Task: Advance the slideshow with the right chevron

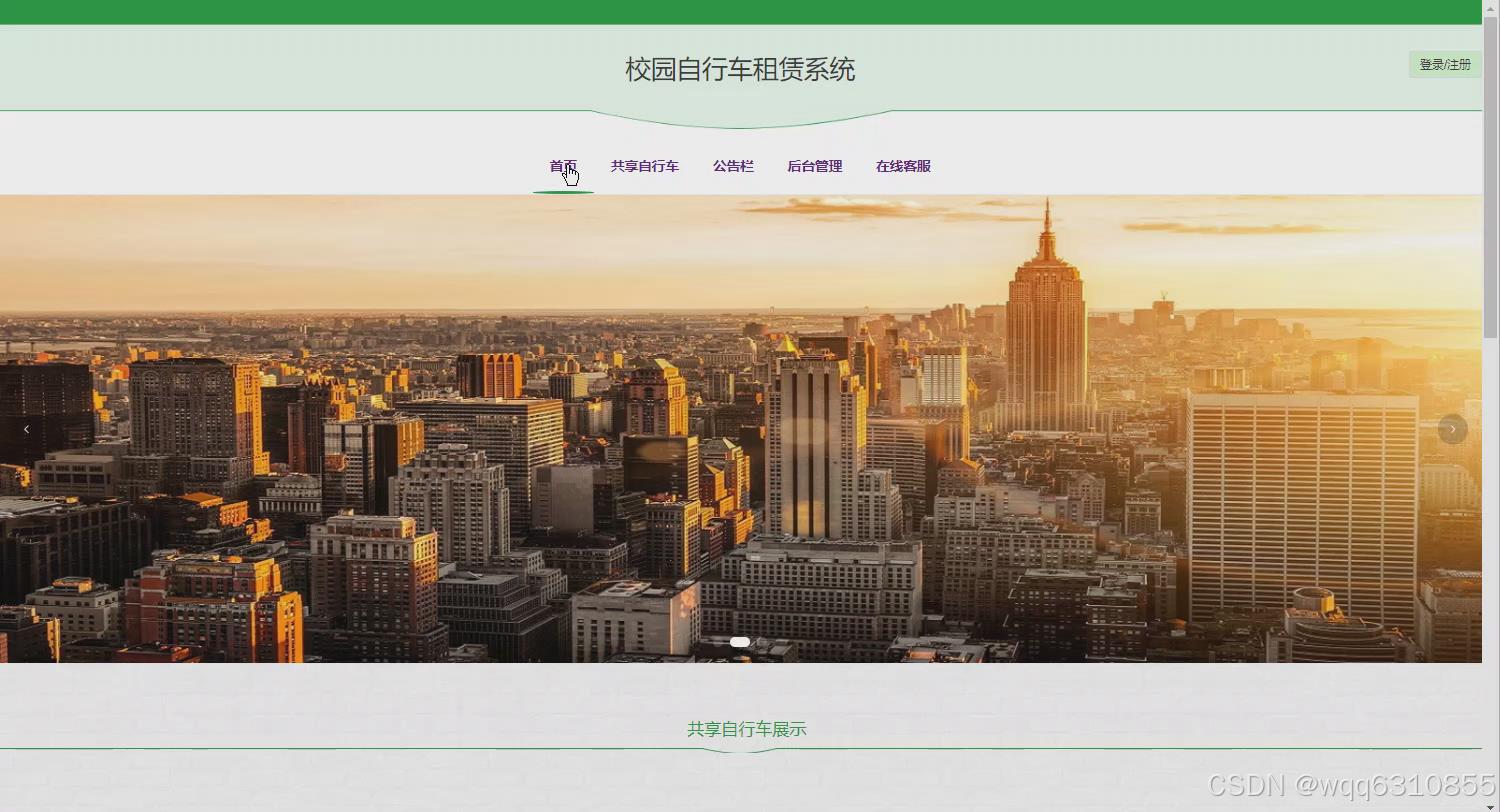Action: pos(1452,428)
